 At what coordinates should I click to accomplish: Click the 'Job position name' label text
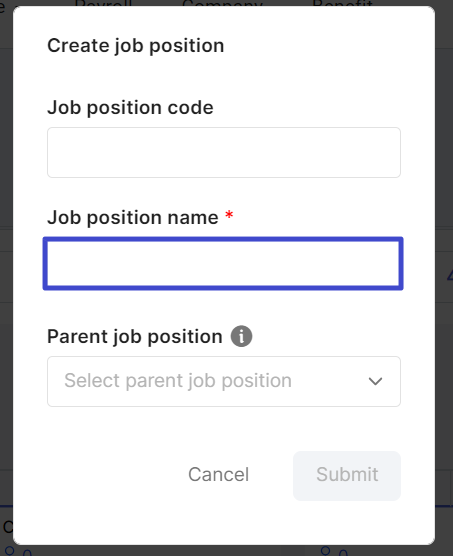pos(133,217)
